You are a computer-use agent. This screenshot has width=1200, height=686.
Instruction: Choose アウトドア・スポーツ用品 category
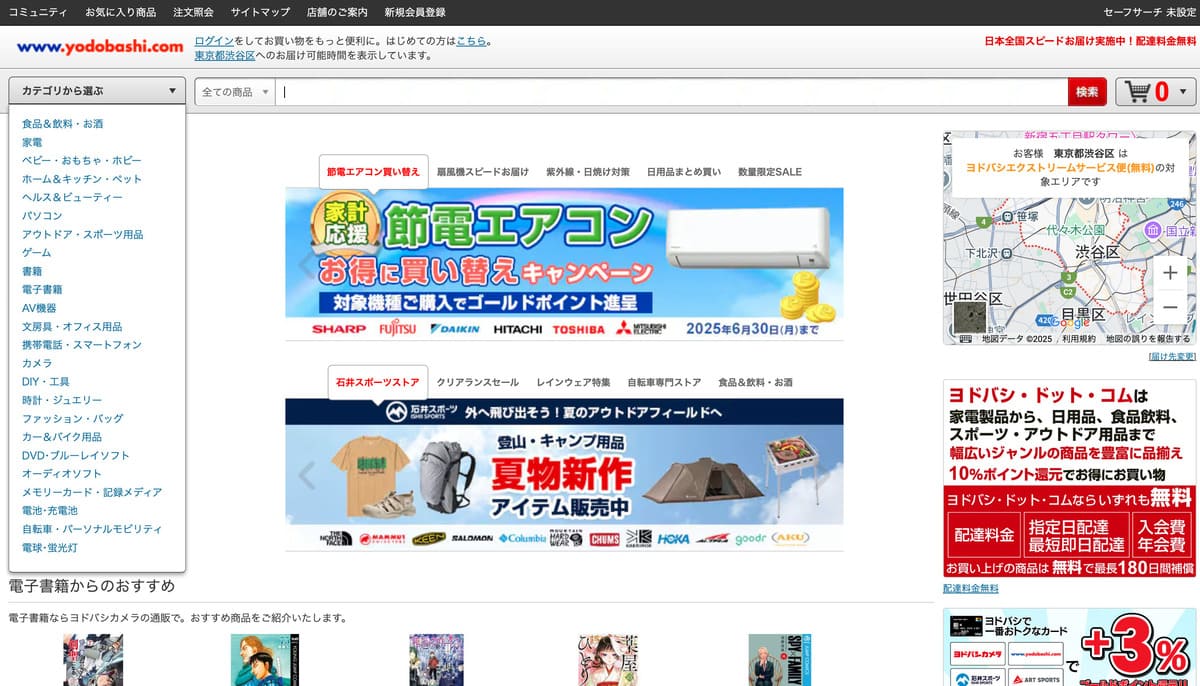coord(82,234)
